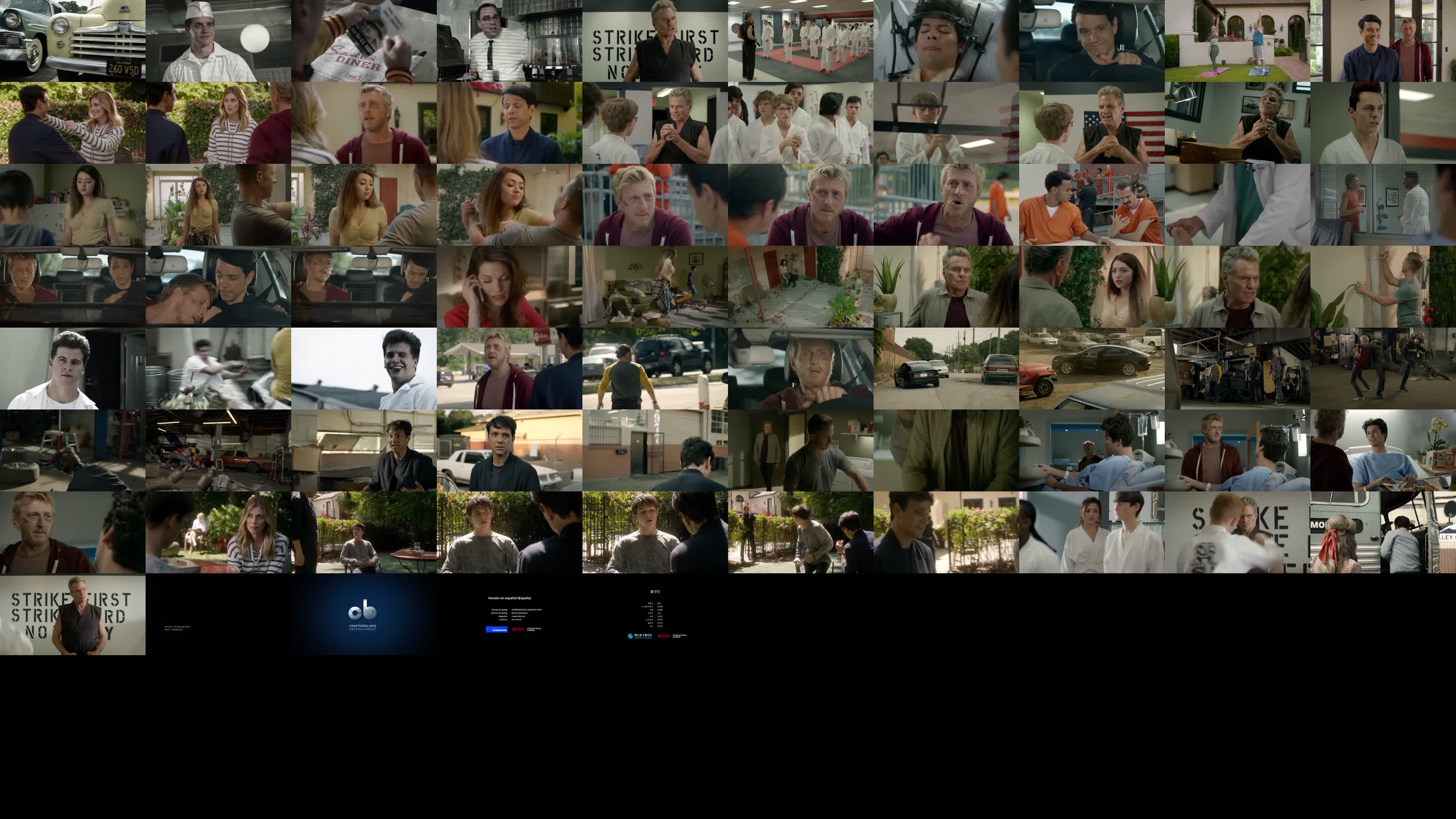Viewport: 1456px width, 819px height.
Task: Click the vintage cars thumbnail with the 260 V5D plate
Action: [x=72, y=40]
